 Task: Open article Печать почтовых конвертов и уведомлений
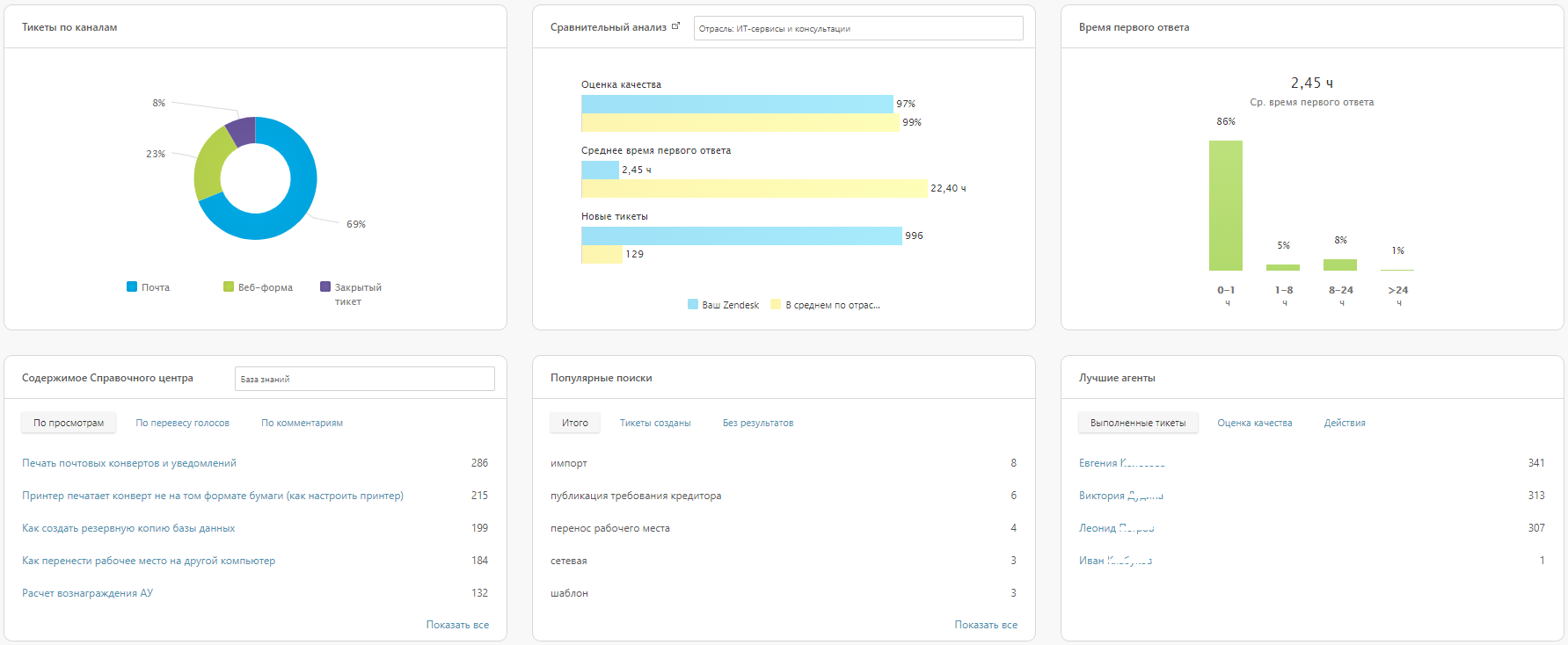tap(129, 463)
